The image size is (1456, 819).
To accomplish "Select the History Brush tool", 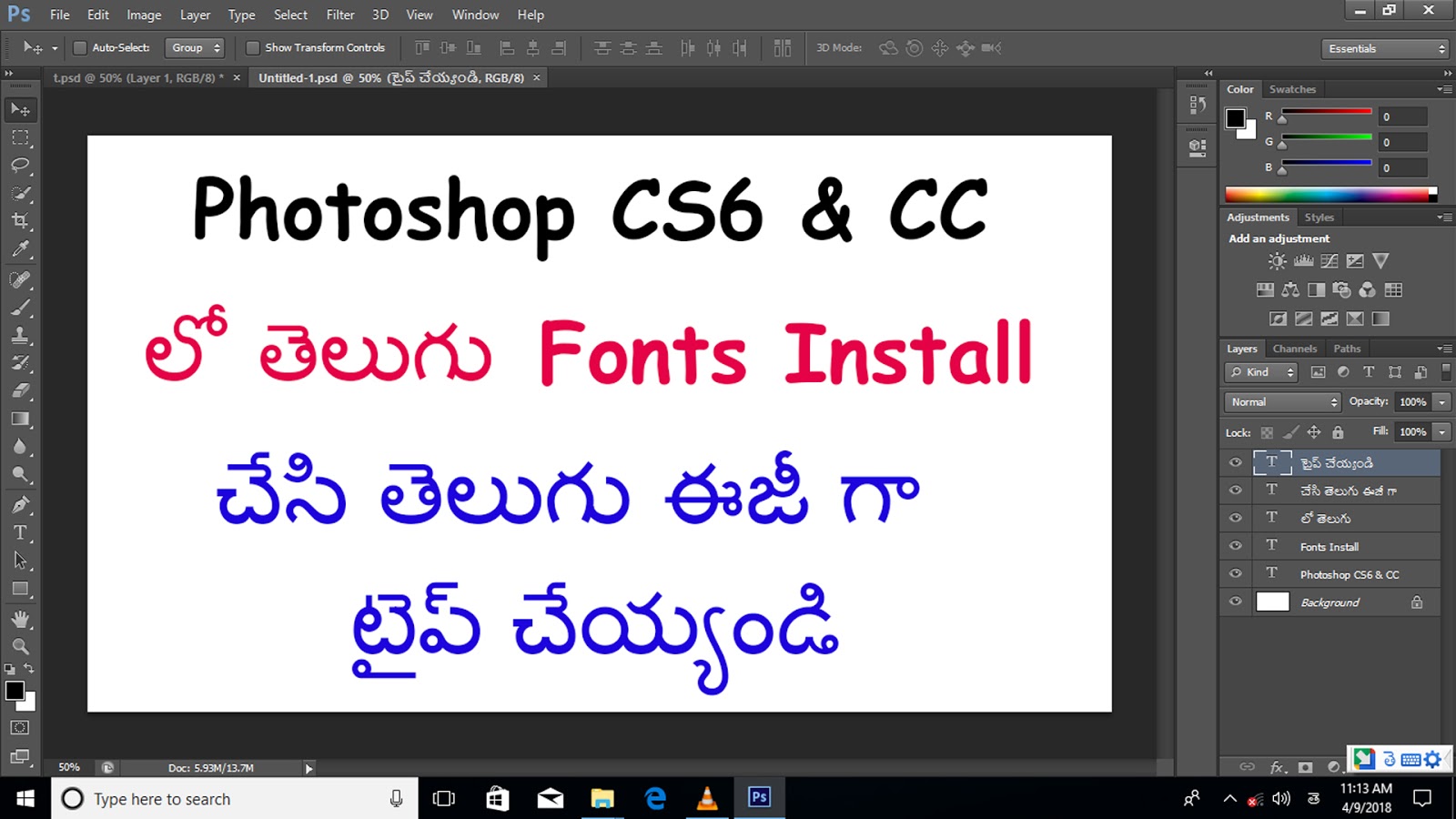I will [x=20, y=363].
